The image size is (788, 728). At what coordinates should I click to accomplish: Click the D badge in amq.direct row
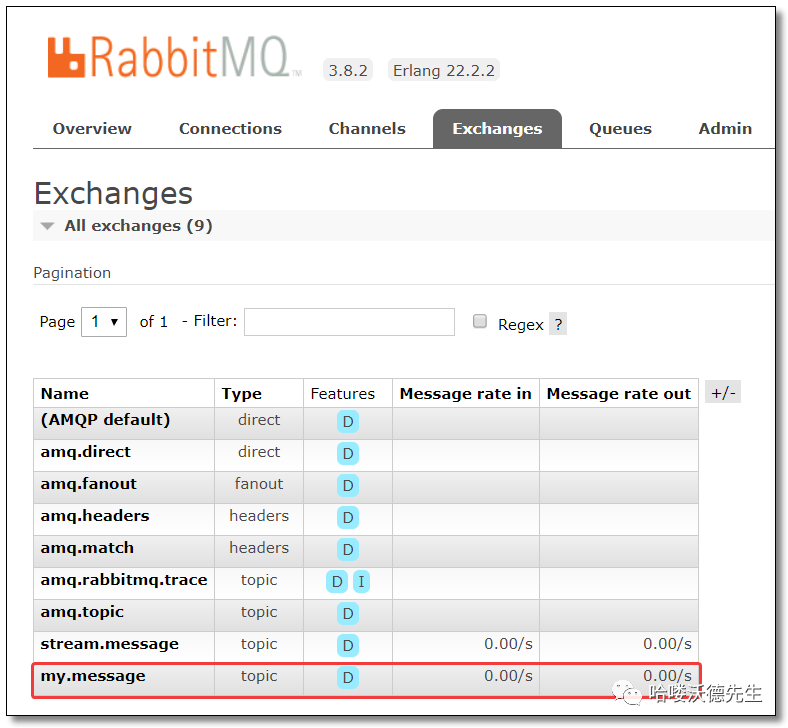click(348, 454)
